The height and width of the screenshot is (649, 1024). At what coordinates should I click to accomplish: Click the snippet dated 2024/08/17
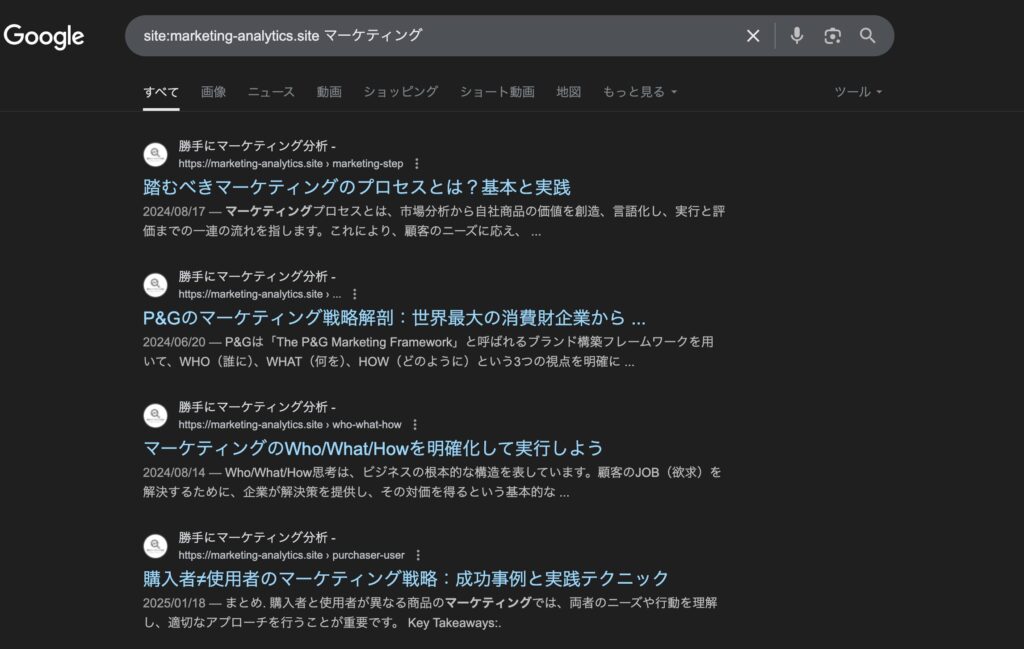434,221
